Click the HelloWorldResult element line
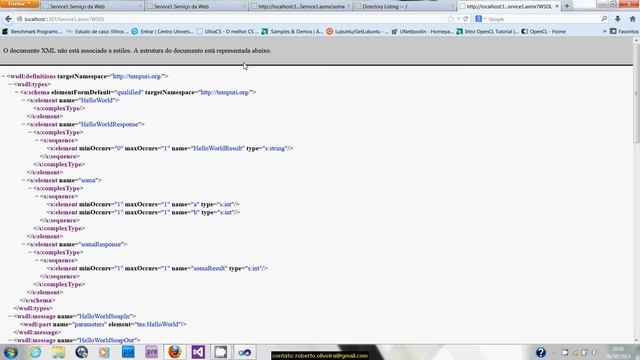640x360 pixels. click(170, 148)
